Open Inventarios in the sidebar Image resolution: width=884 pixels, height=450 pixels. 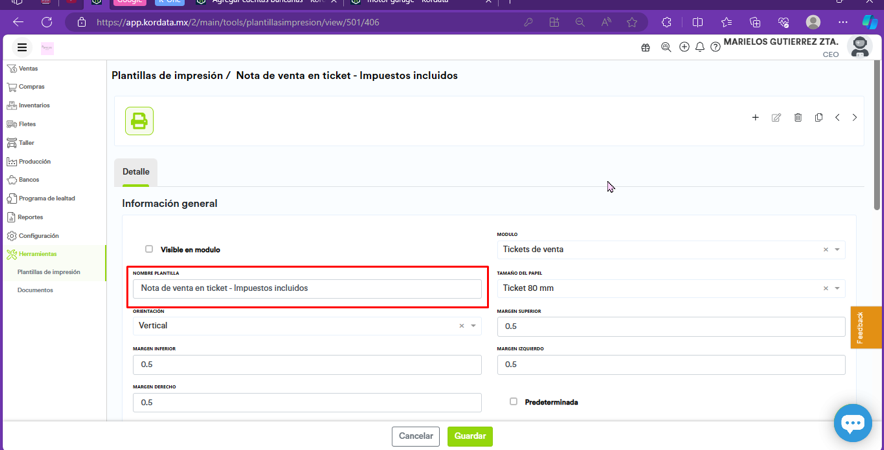34,105
